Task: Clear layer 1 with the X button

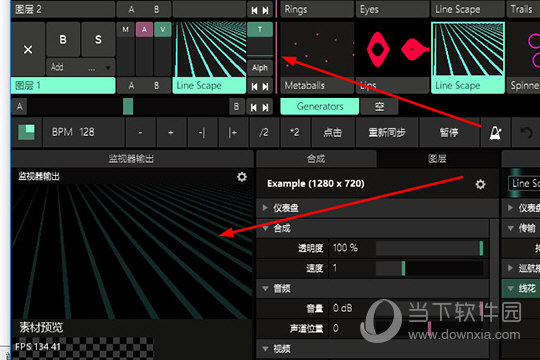Action: click(x=28, y=49)
